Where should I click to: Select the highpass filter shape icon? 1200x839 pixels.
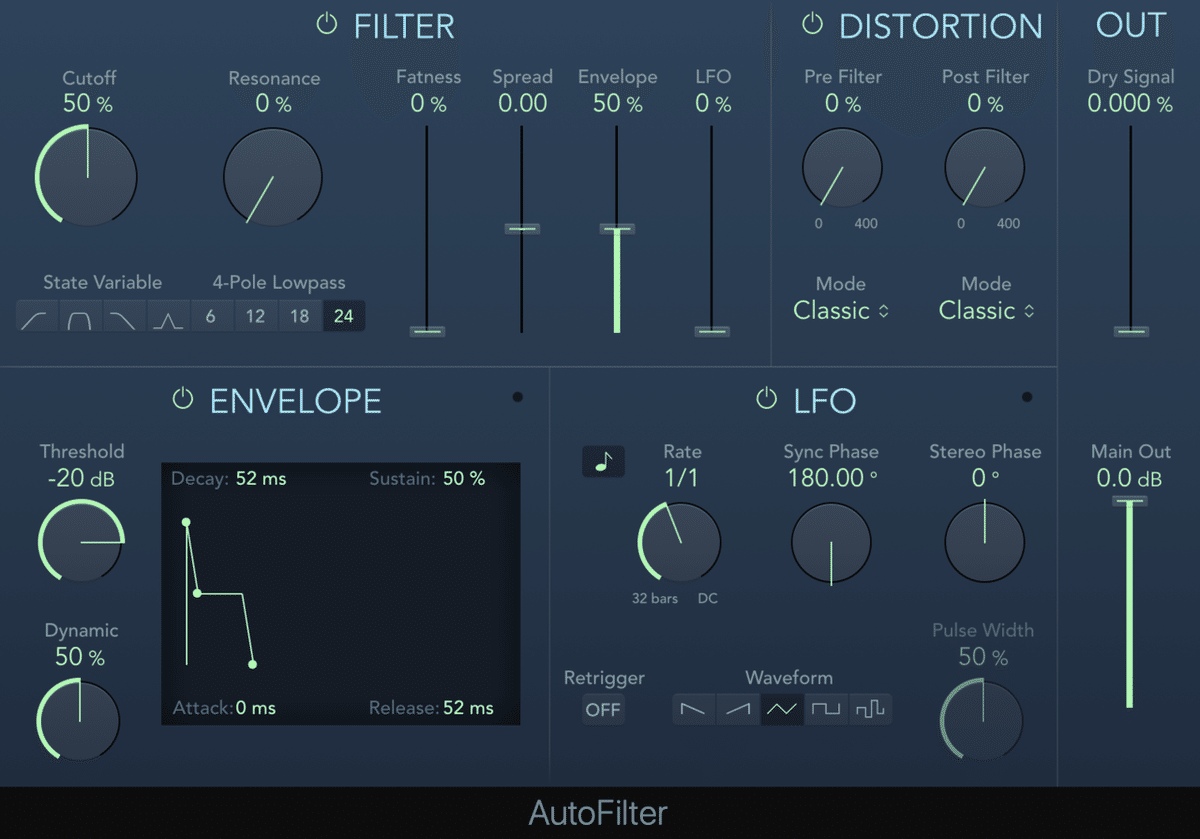coord(37,317)
